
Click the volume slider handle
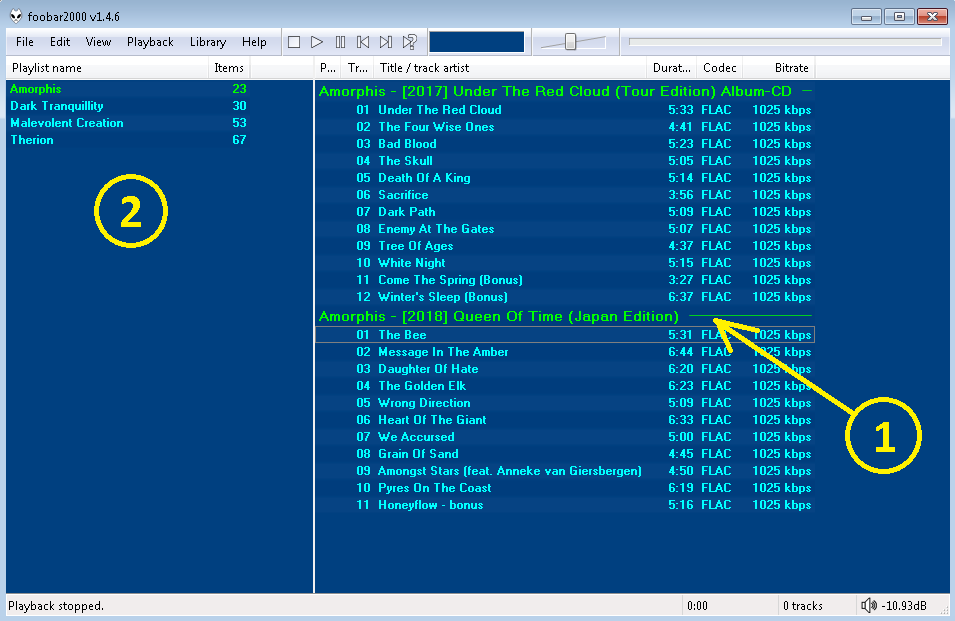coord(571,42)
